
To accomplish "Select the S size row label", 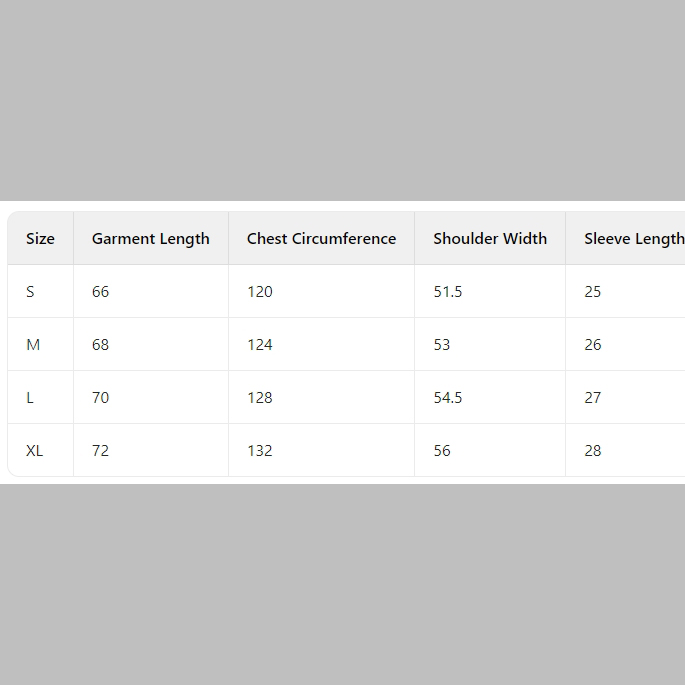I will [x=30, y=291].
